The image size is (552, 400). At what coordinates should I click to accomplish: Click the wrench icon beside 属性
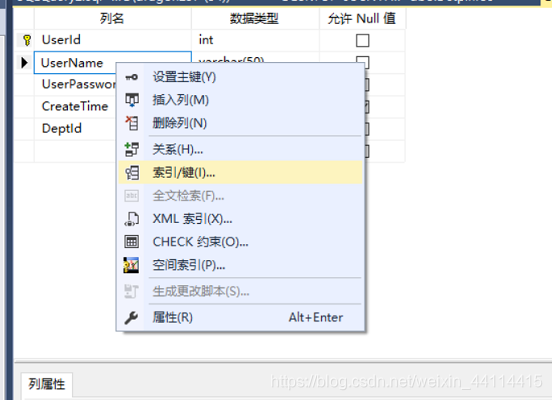click(131, 318)
